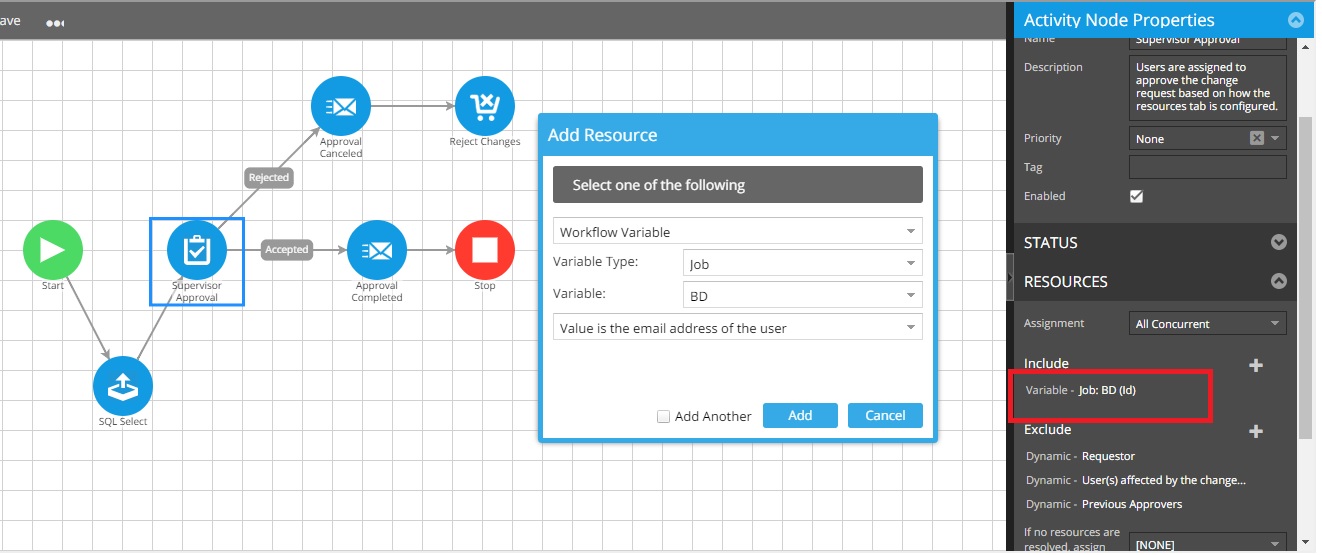Screen dimensions: 1322x555
Task: Click the Tag input field
Action: [1207, 167]
